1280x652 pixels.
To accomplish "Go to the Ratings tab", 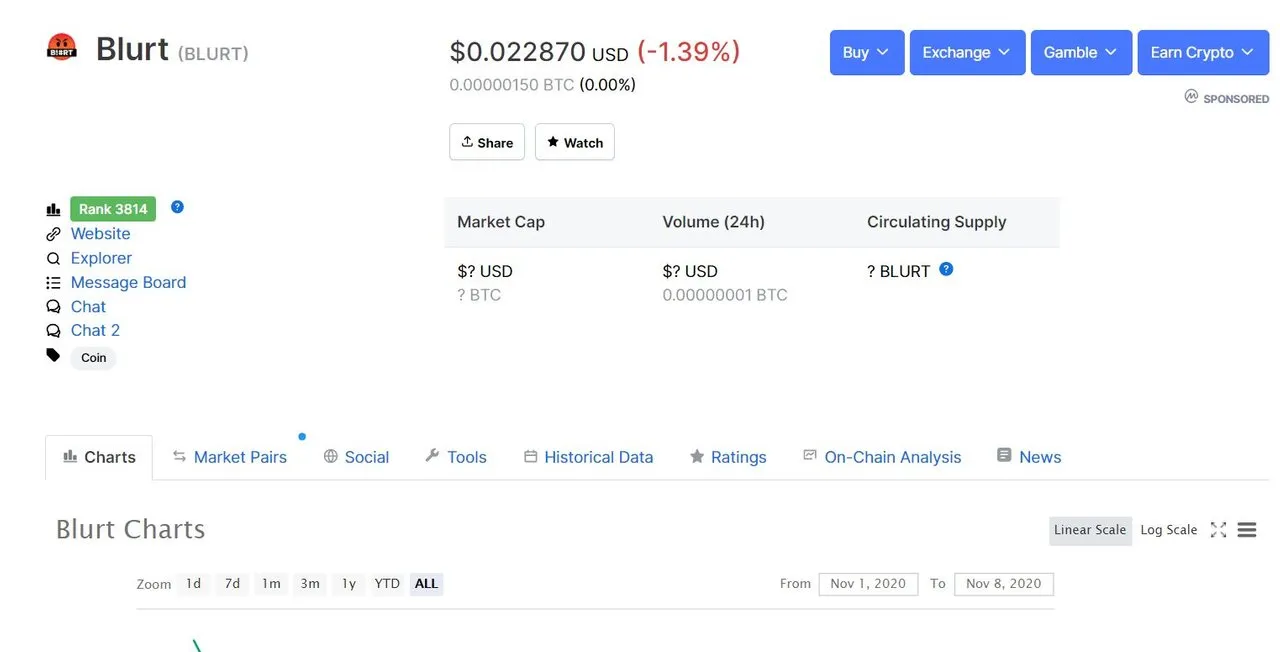I will point(728,457).
